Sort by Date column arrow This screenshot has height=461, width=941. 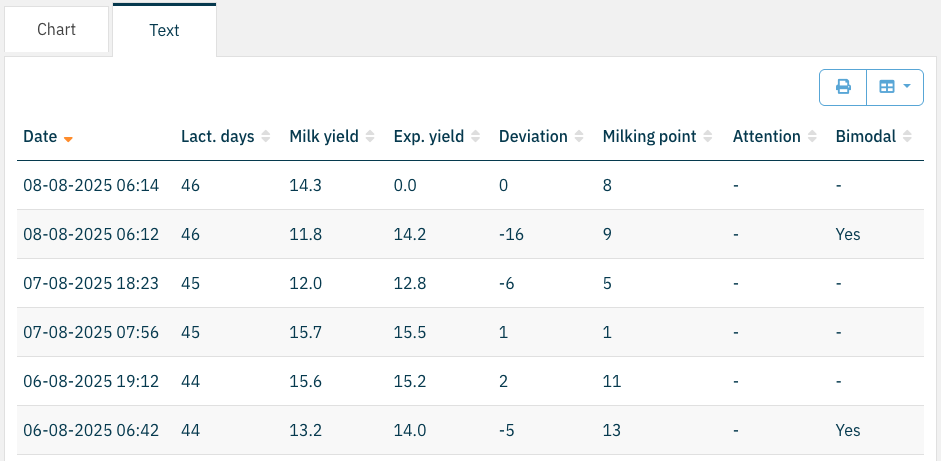pos(68,138)
